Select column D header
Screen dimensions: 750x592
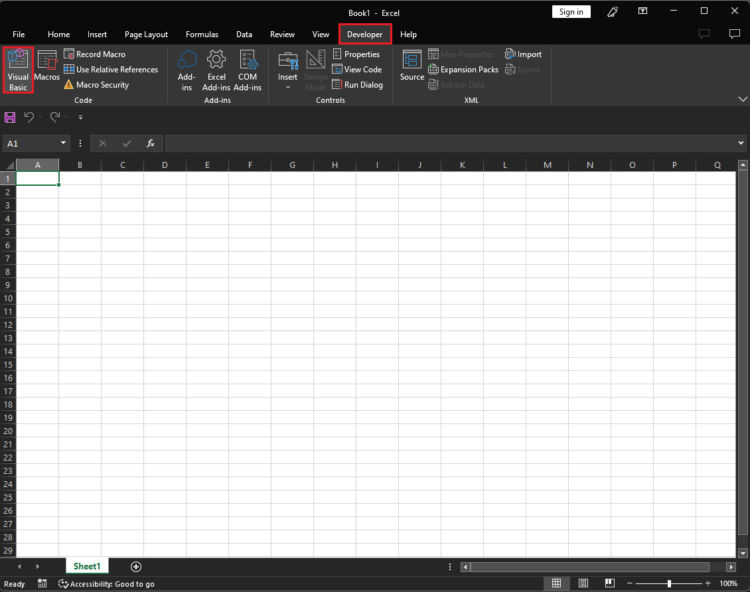(165, 165)
